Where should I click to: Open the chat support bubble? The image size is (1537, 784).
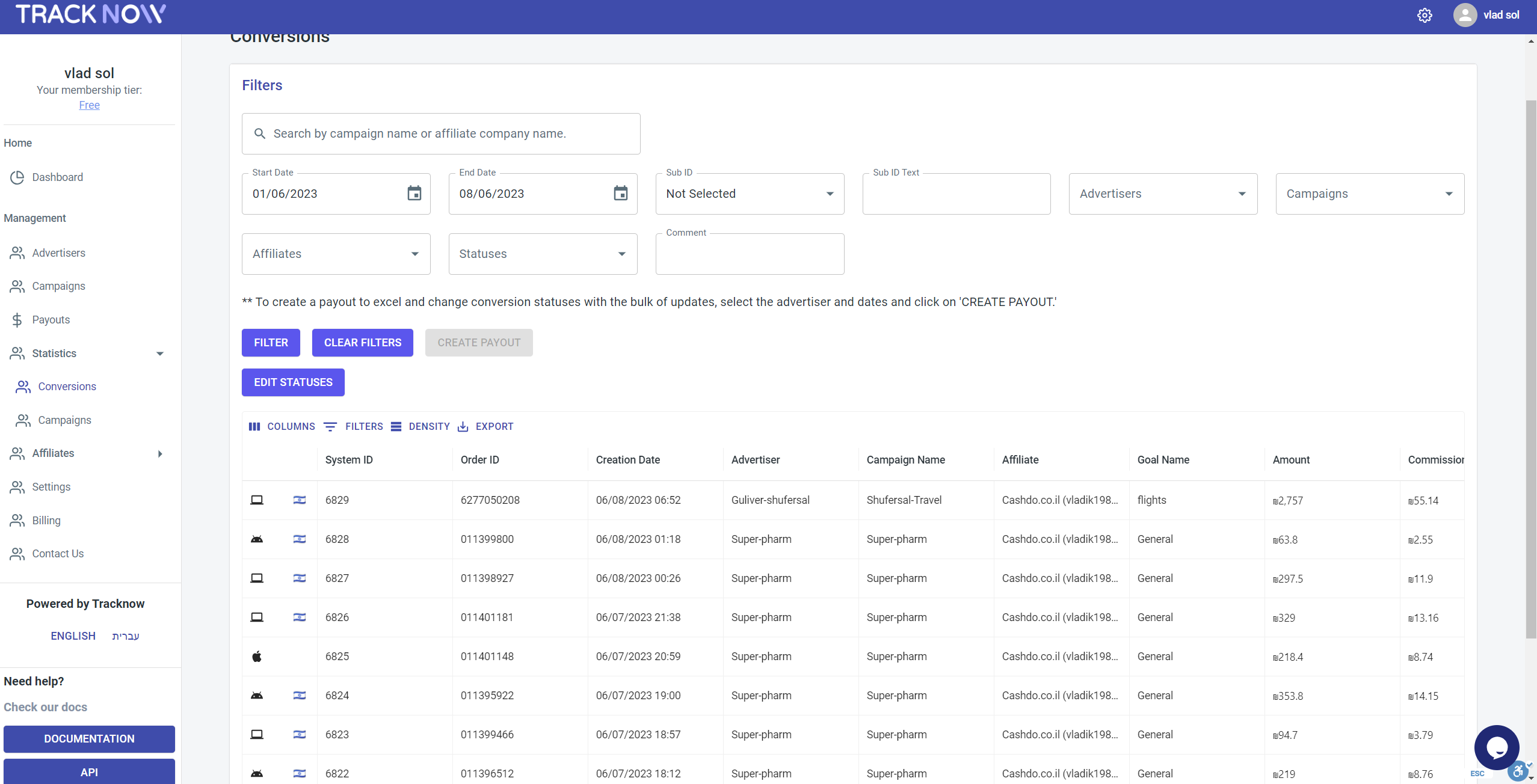pyautogui.click(x=1496, y=747)
